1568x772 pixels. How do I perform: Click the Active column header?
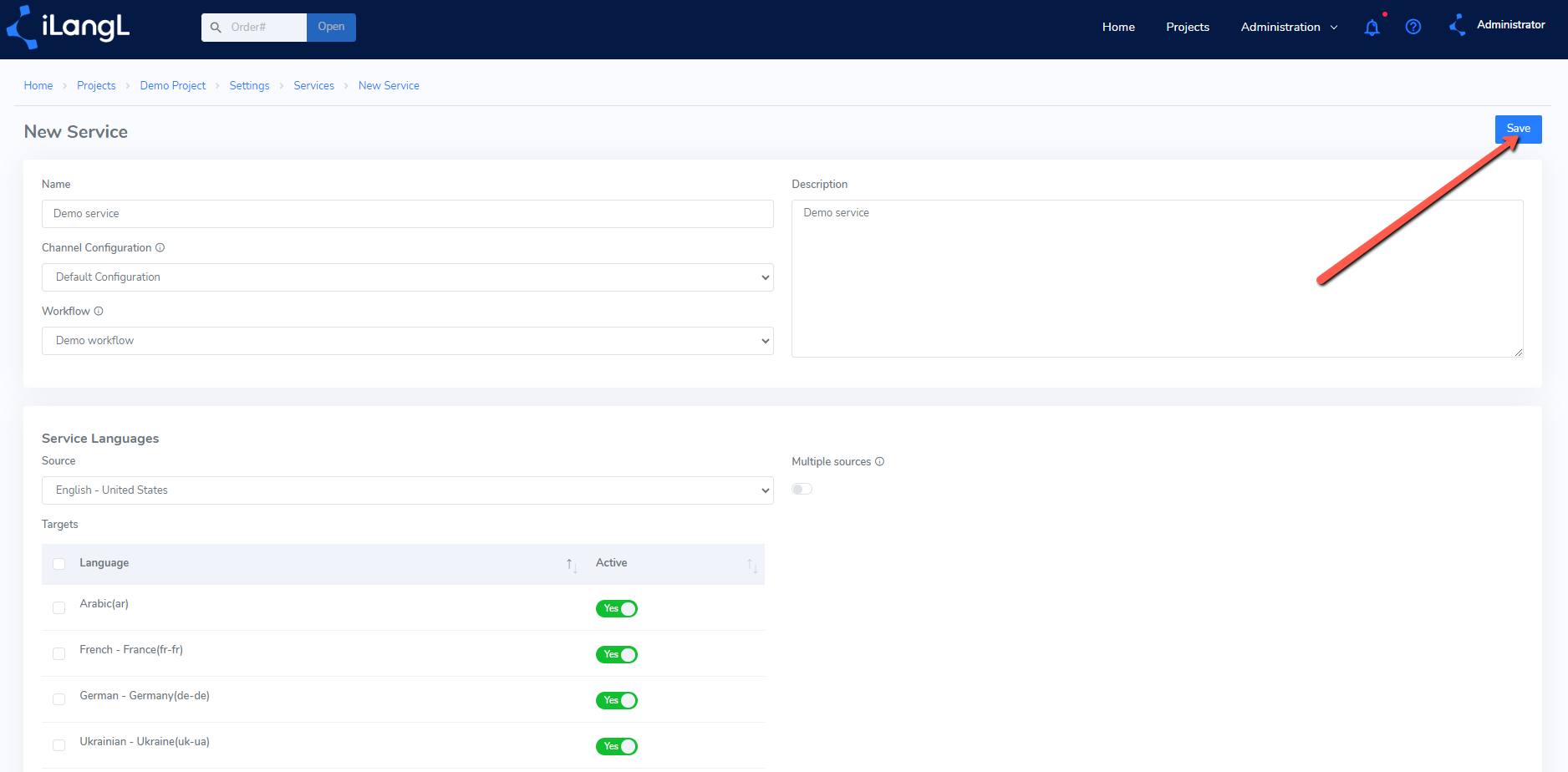pos(611,563)
